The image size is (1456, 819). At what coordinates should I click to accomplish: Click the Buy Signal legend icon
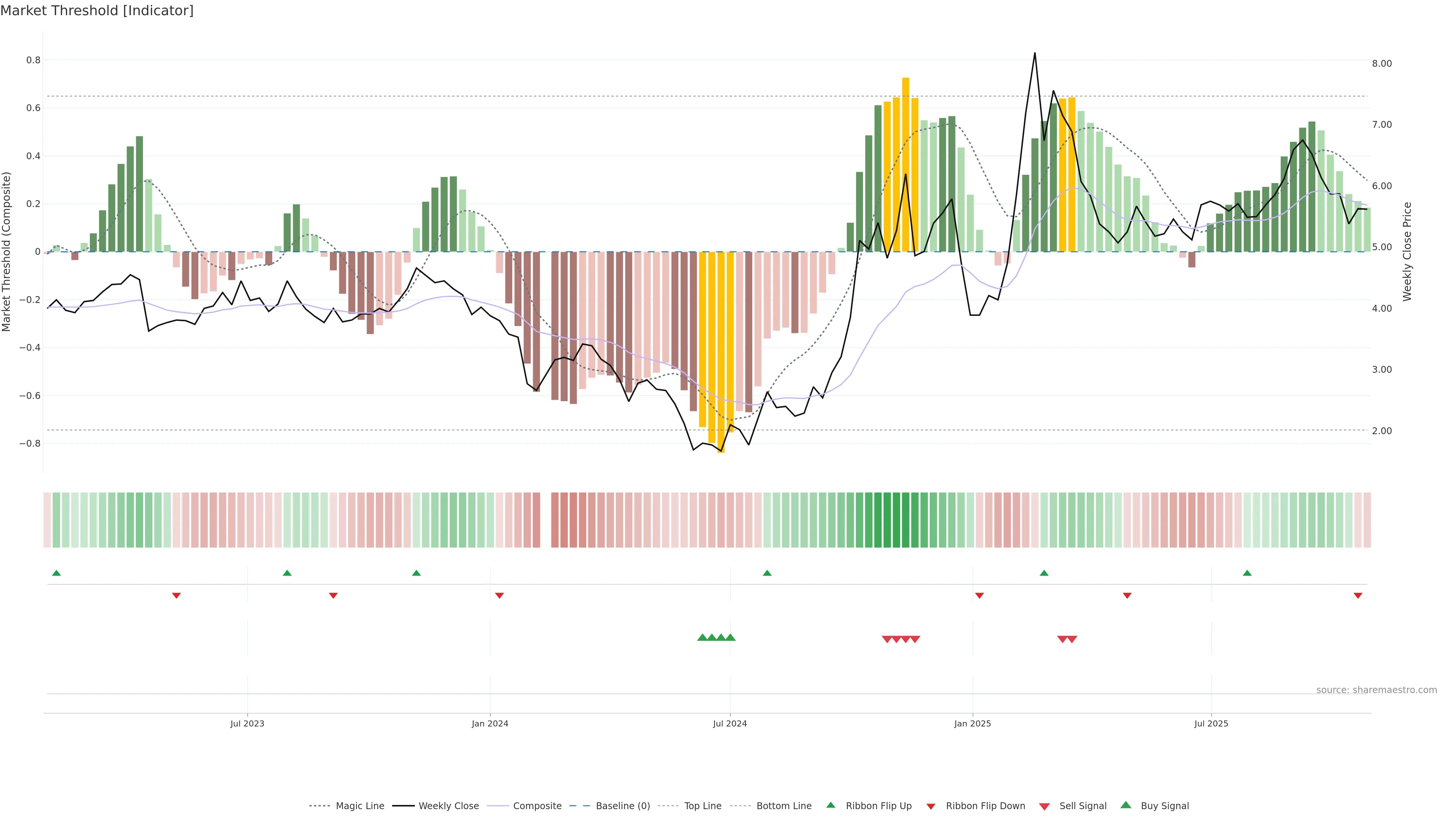[x=1126, y=805]
